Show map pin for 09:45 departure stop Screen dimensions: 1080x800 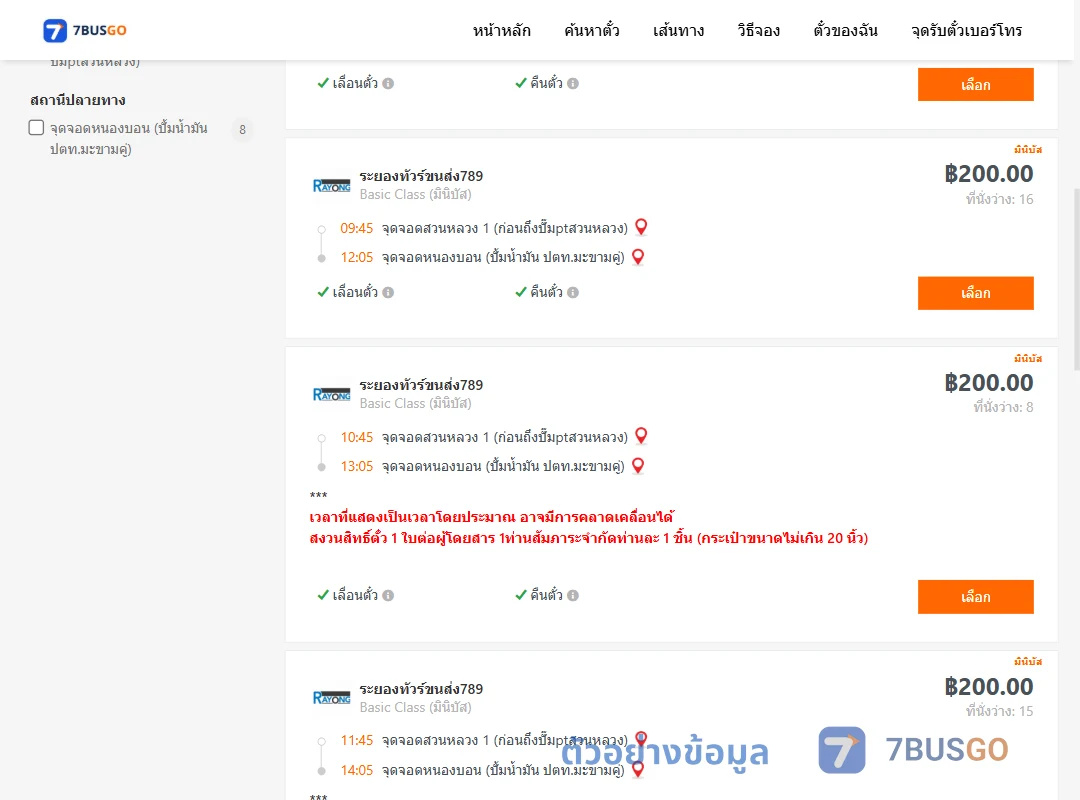641,227
